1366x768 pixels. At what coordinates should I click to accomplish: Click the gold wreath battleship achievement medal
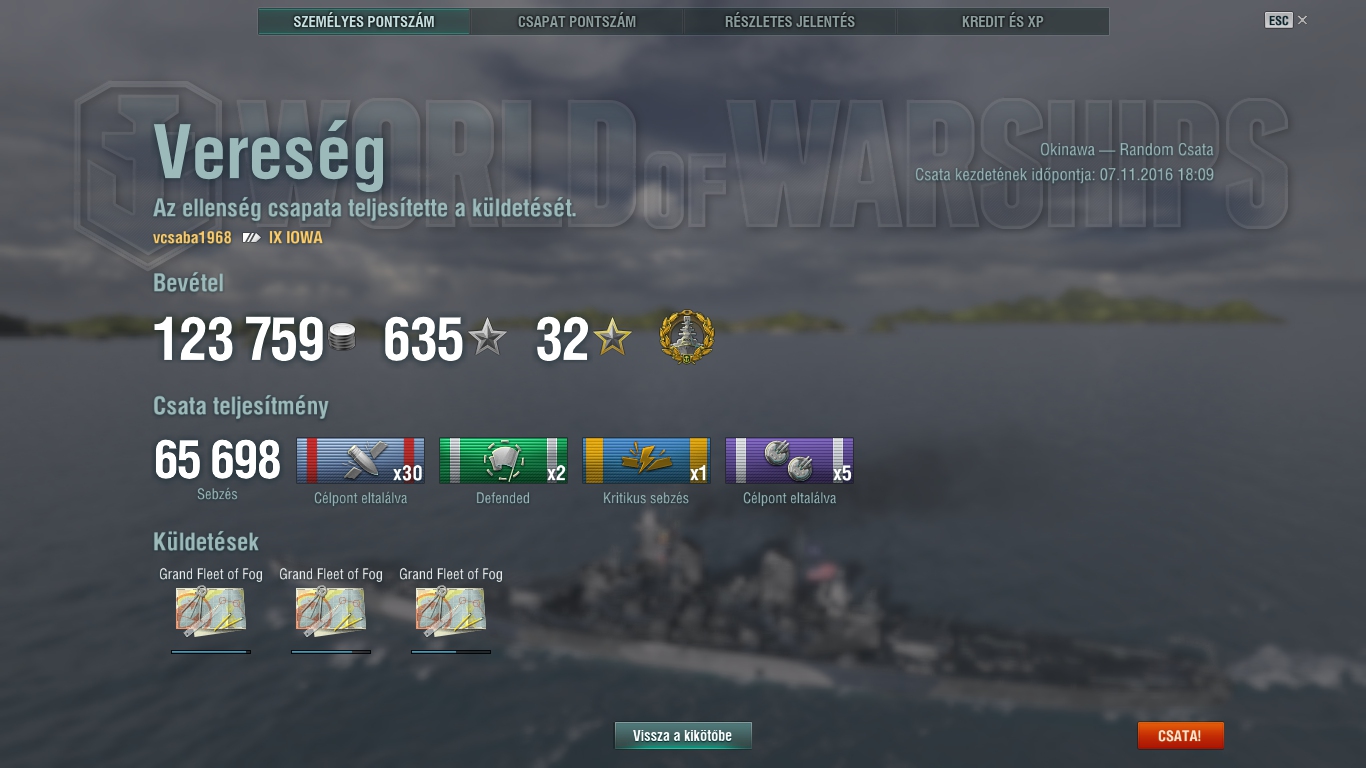[x=687, y=337]
